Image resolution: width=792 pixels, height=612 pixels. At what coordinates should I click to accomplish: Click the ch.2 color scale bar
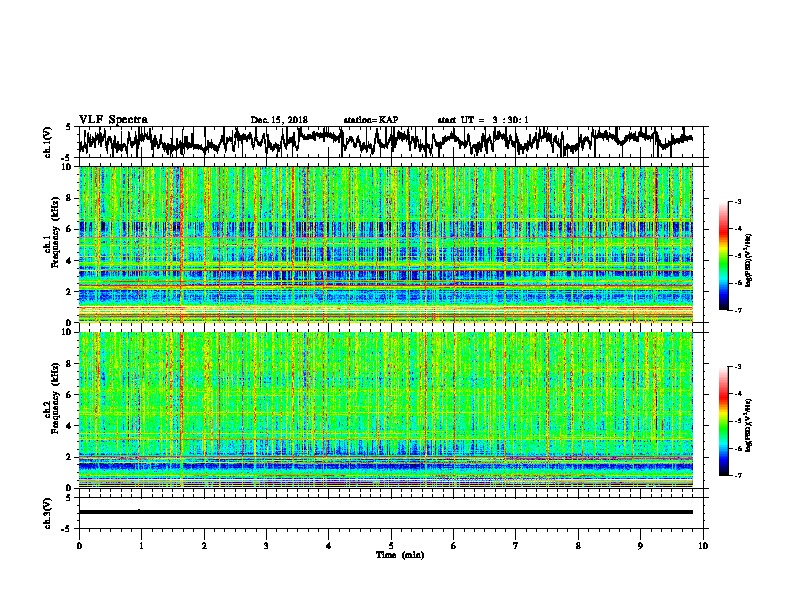pos(723,421)
